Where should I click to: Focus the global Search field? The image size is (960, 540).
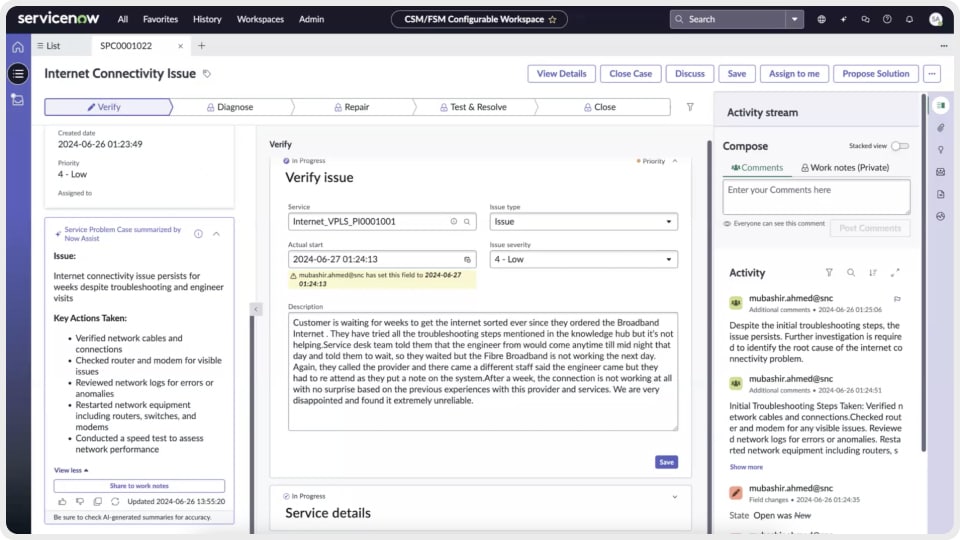[x=729, y=19]
